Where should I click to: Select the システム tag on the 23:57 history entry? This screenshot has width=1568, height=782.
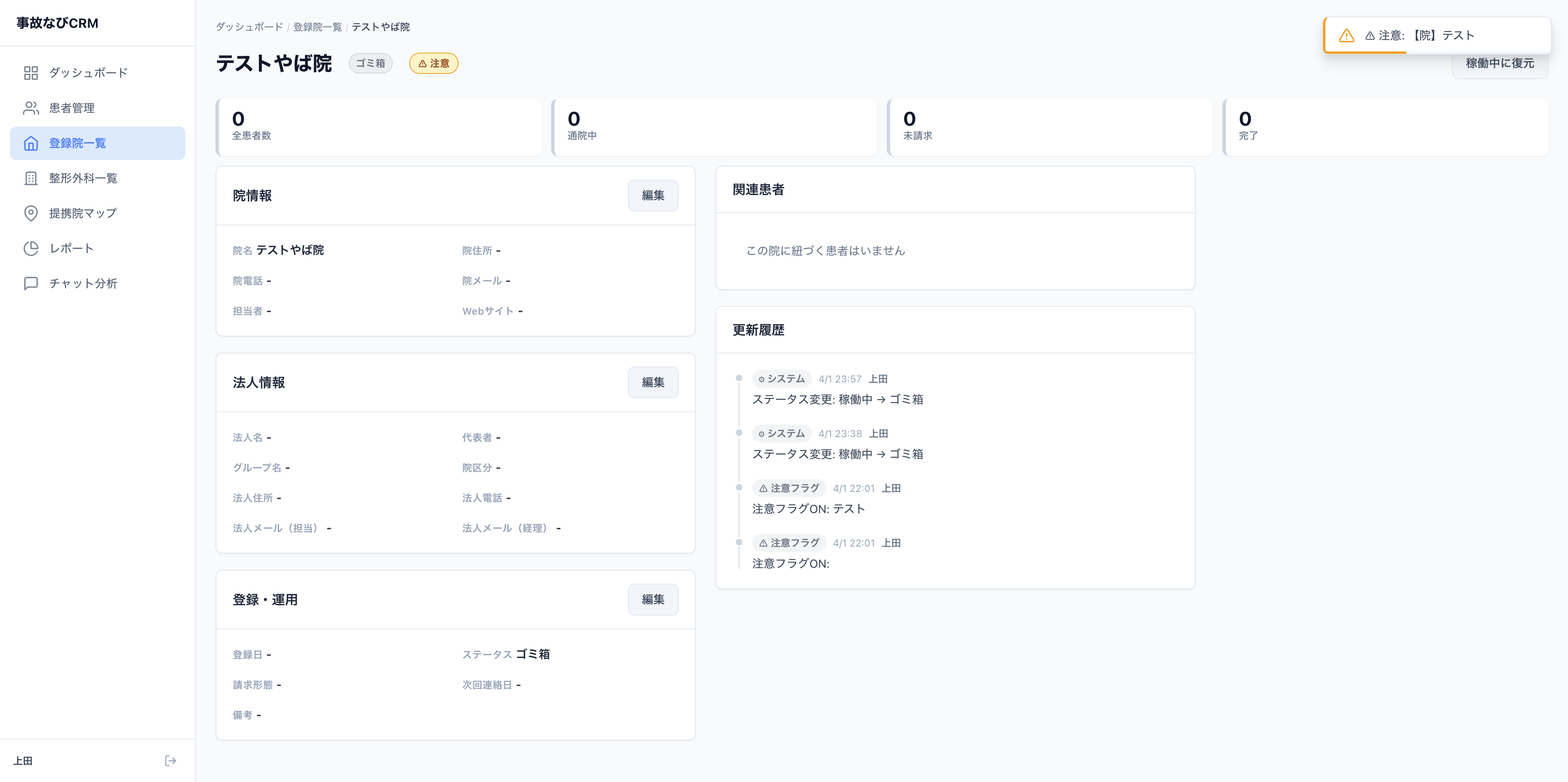point(782,378)
